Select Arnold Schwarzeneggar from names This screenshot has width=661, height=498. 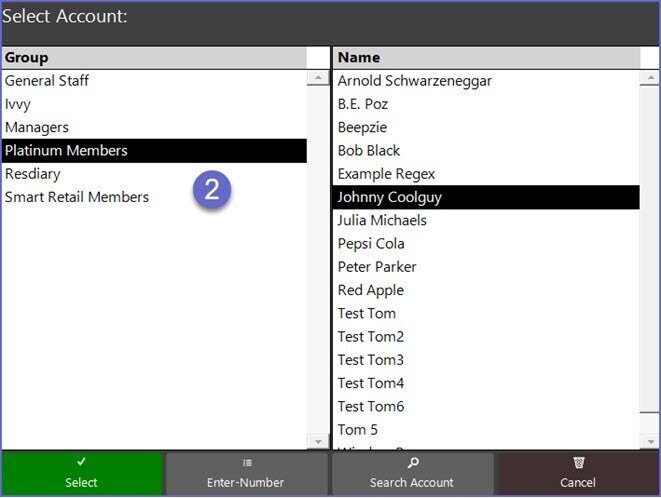[415, 80]
